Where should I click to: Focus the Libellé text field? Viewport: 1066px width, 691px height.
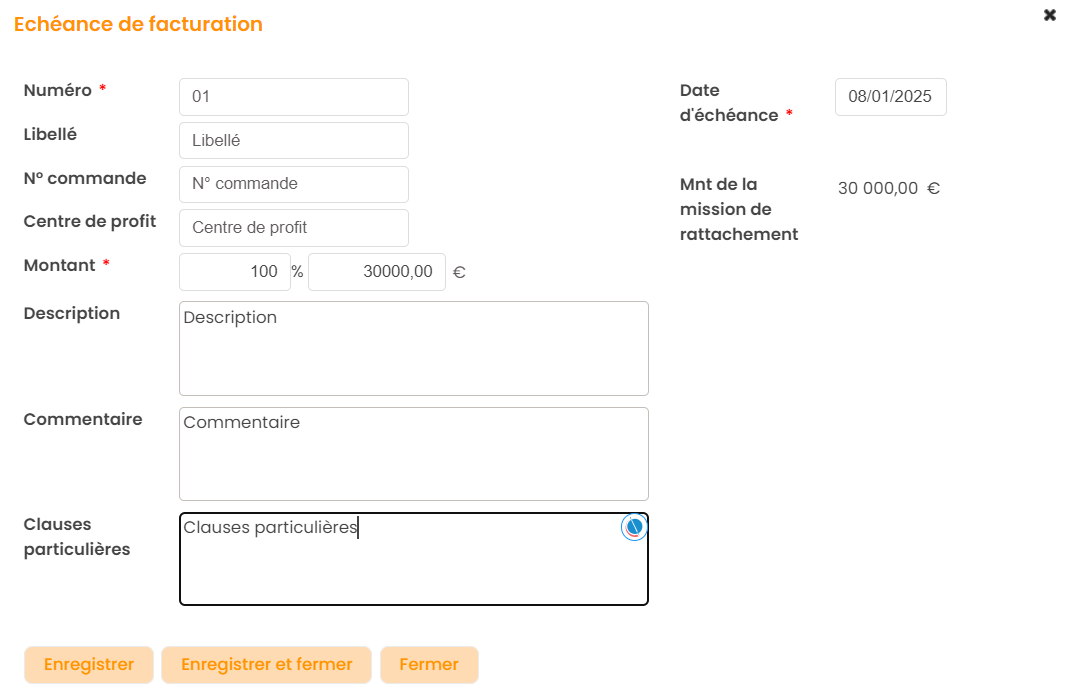(x=293, y=141)
